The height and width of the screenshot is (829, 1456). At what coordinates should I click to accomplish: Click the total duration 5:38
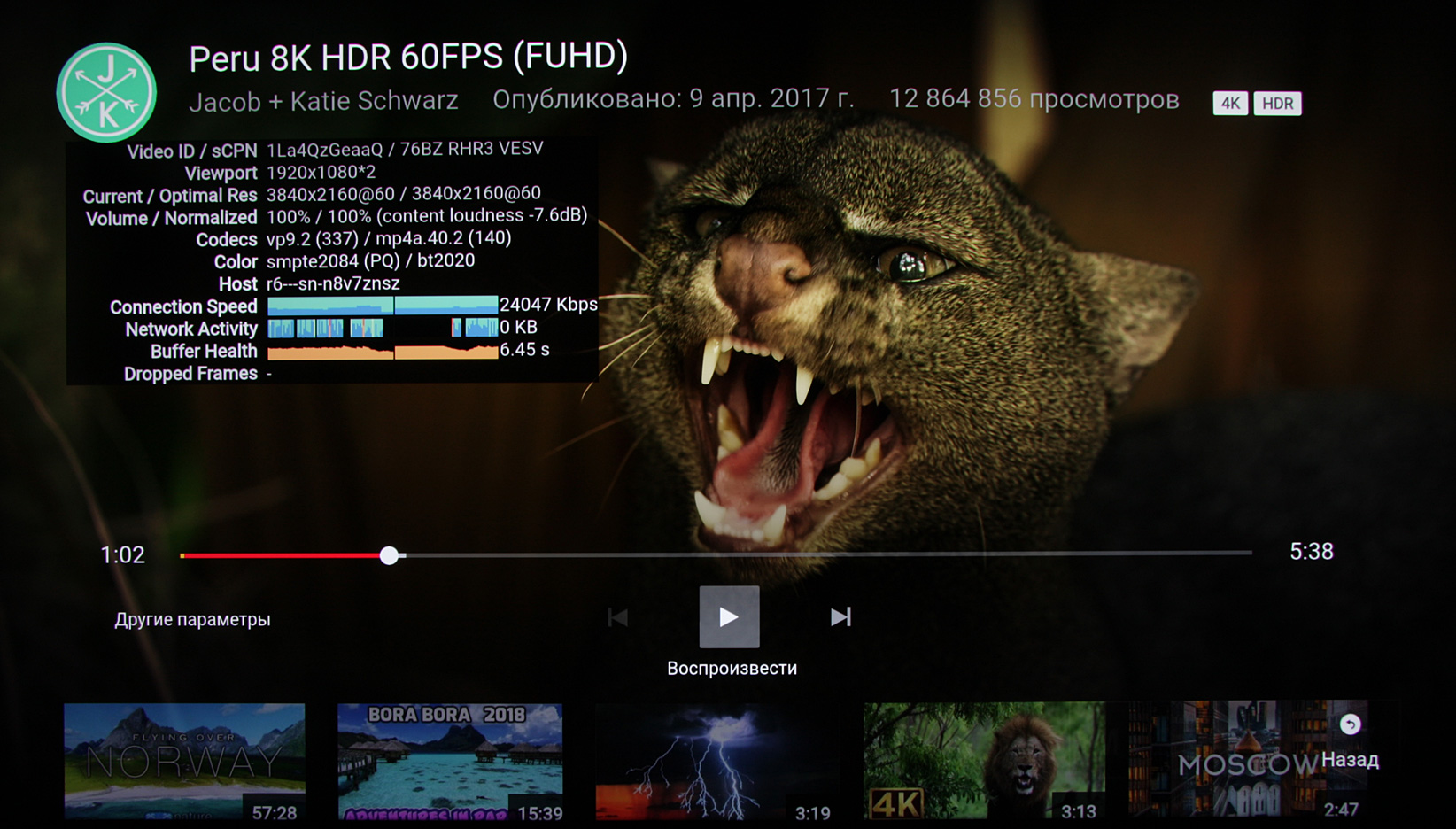click(1312, 552)
